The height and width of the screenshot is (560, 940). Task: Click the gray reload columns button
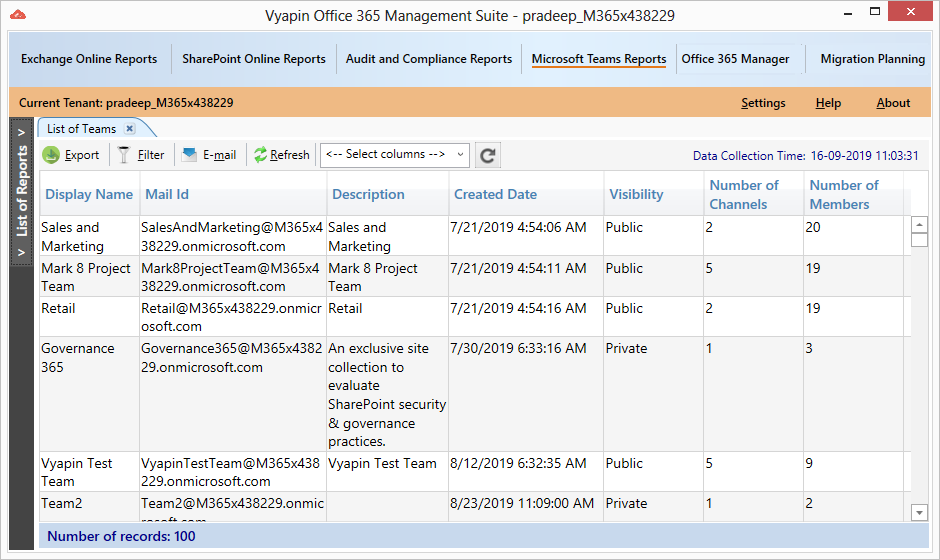[x=487, y=155]
